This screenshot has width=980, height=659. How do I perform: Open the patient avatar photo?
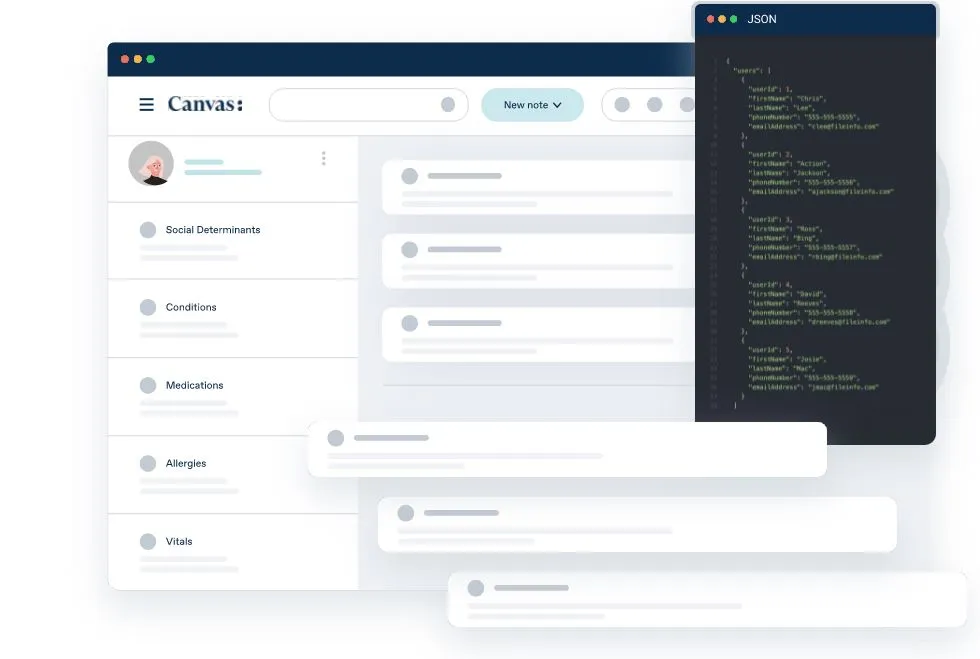pos(151,163)
